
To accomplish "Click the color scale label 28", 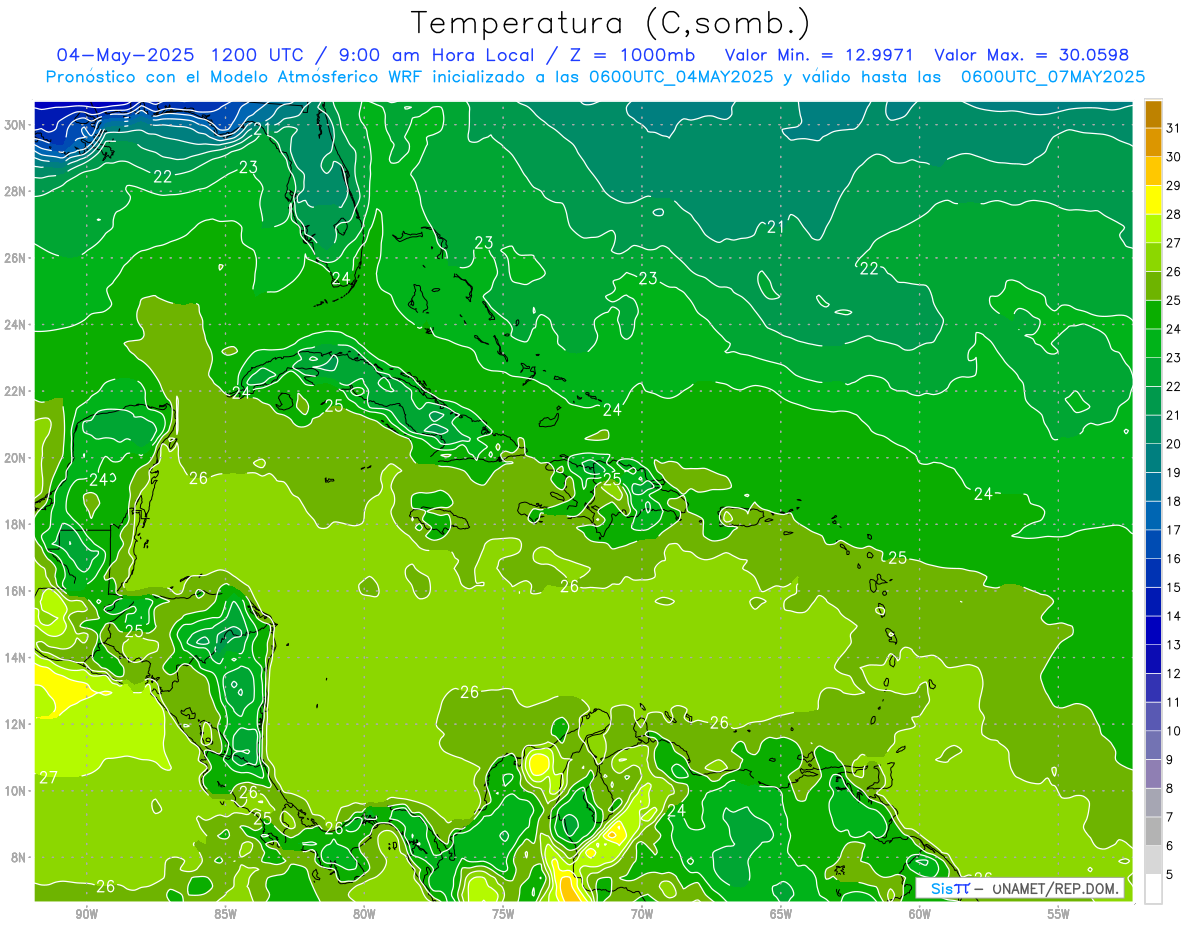I will [1174, 214].
